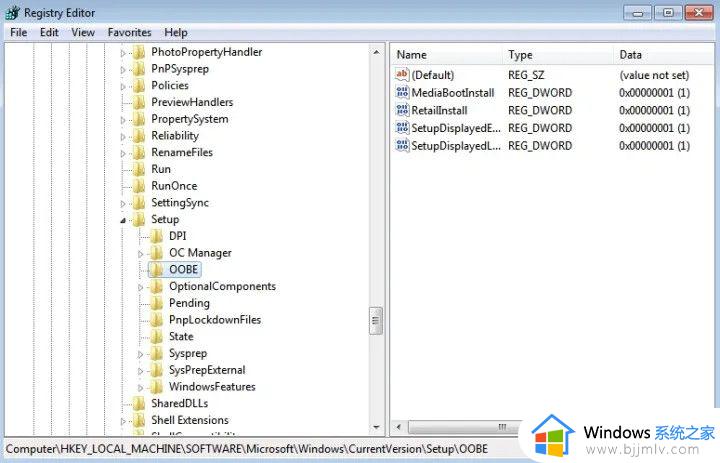Click the tree pane vertical scrollbar thumb

pyautogui.click(x=376, y=320)
